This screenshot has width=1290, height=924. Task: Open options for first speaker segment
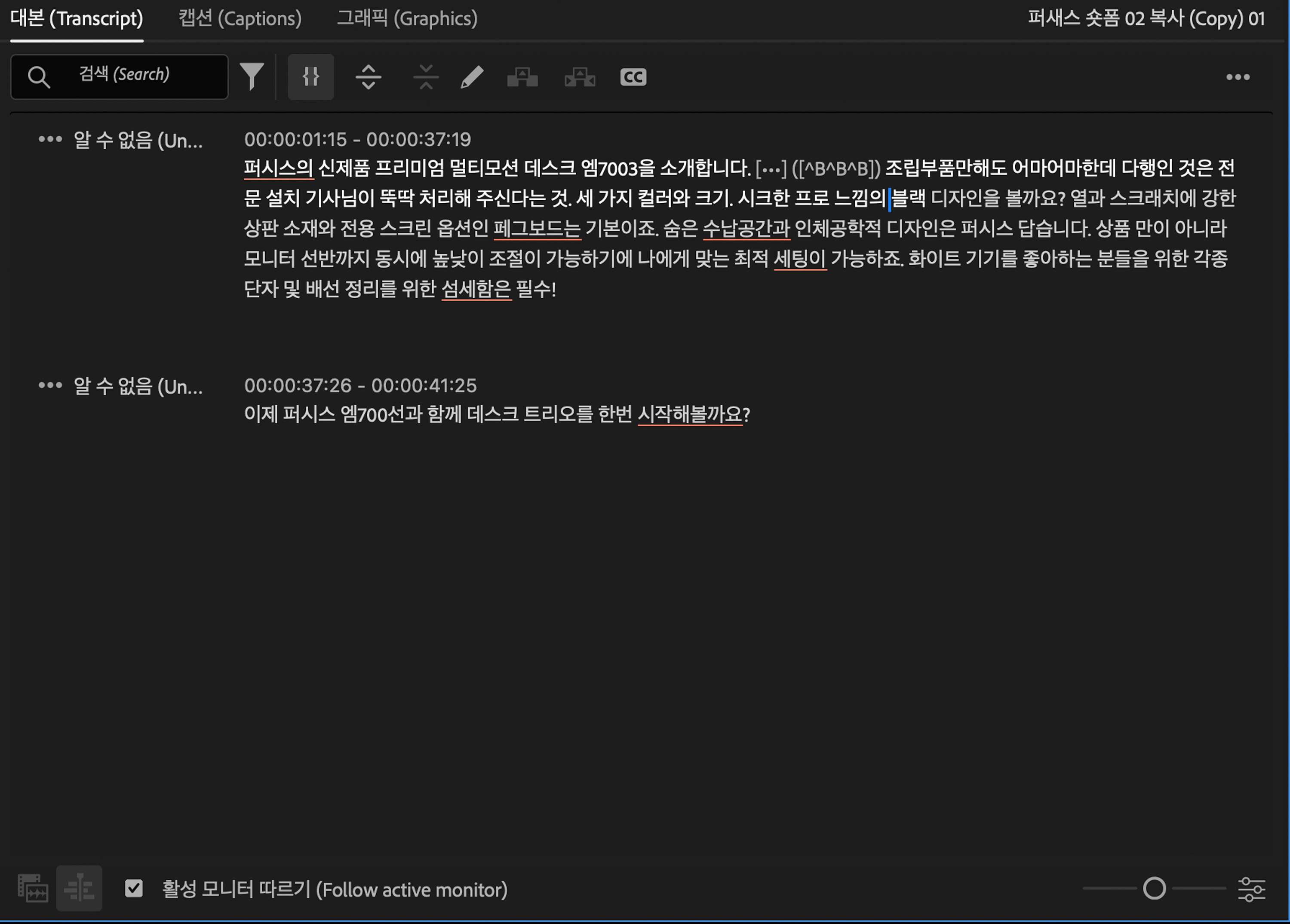(x=50, y=139)
